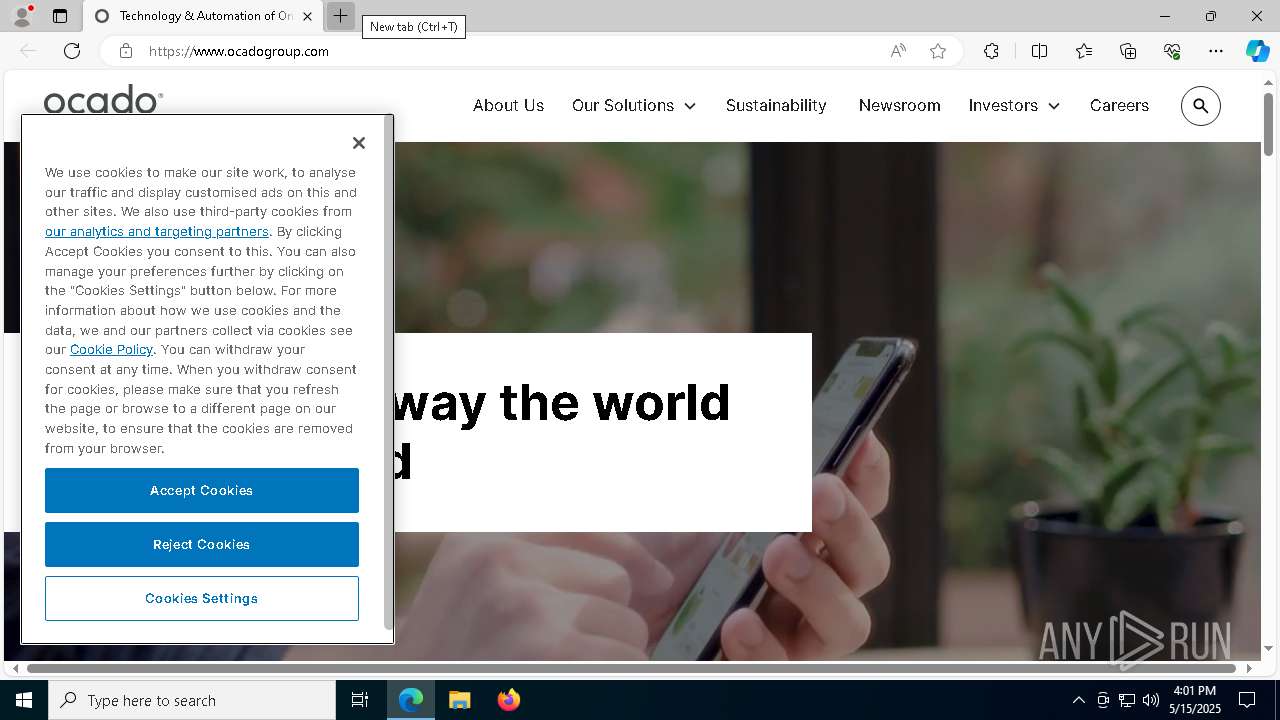Open the Extensions puzzle icon

tap(991, 51)
